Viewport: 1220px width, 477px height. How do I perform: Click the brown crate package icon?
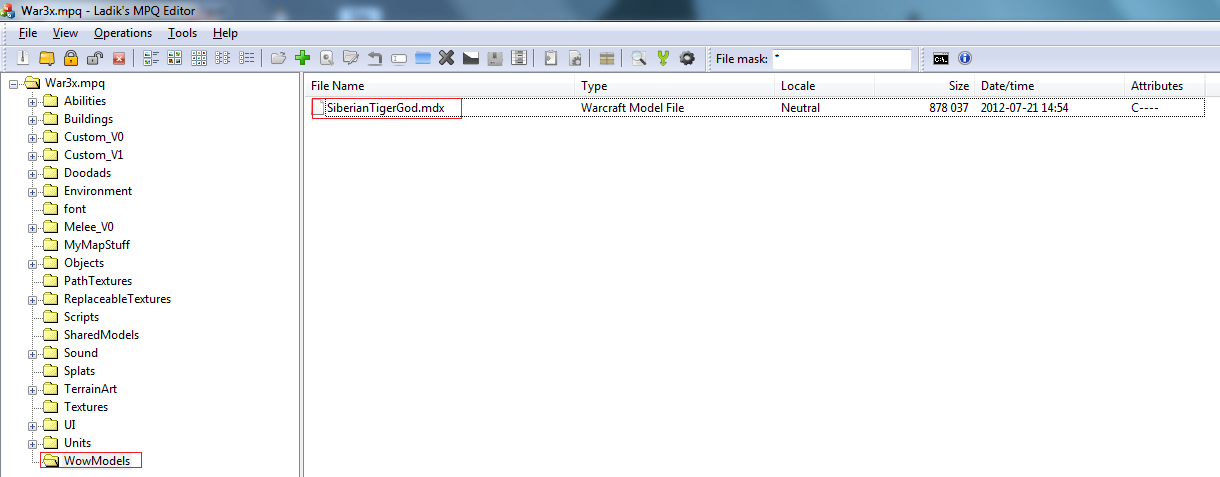point(607,59)
